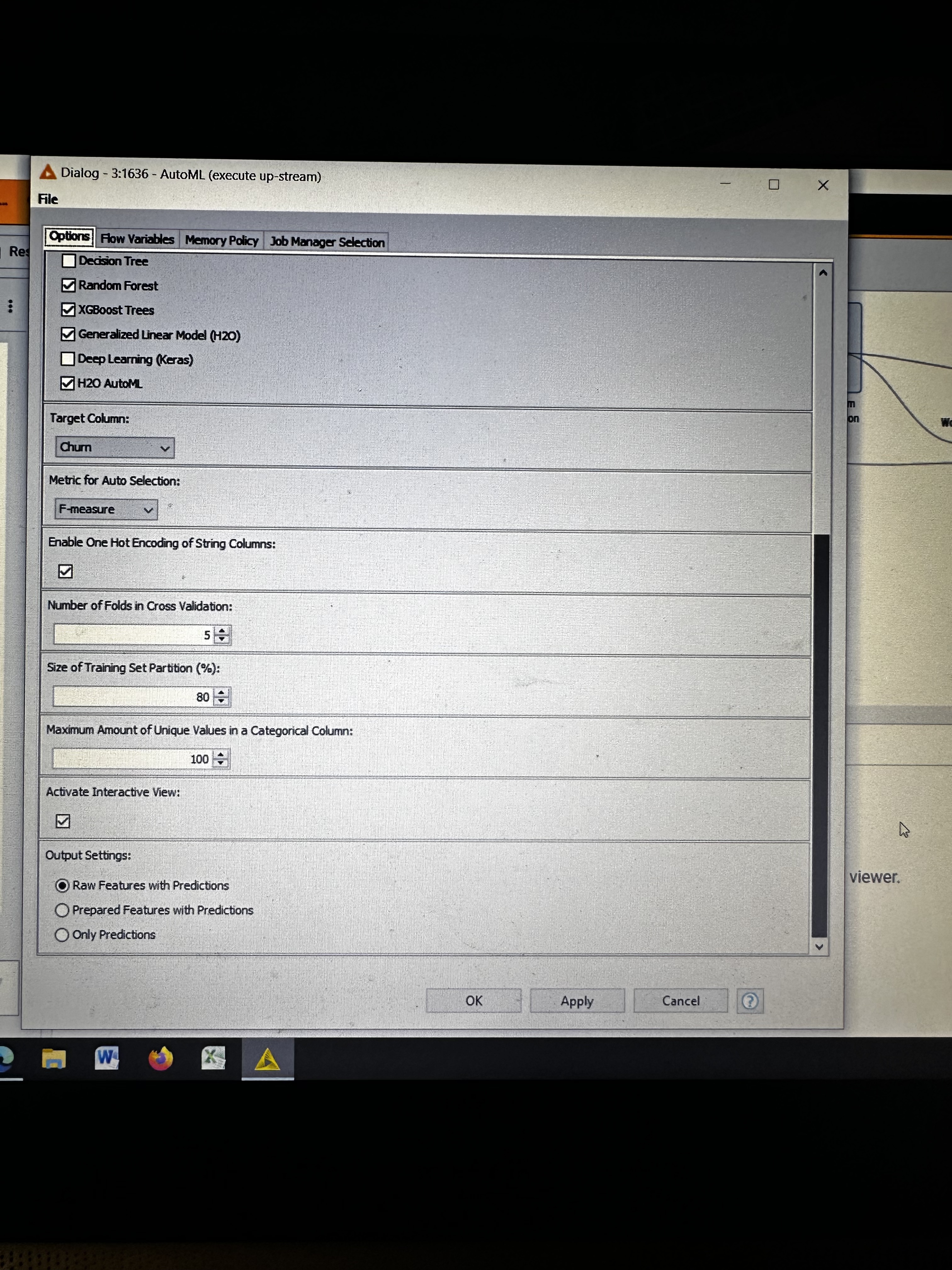Open the Metric for Auto Selection dropdown

click(x=106, y=509)
